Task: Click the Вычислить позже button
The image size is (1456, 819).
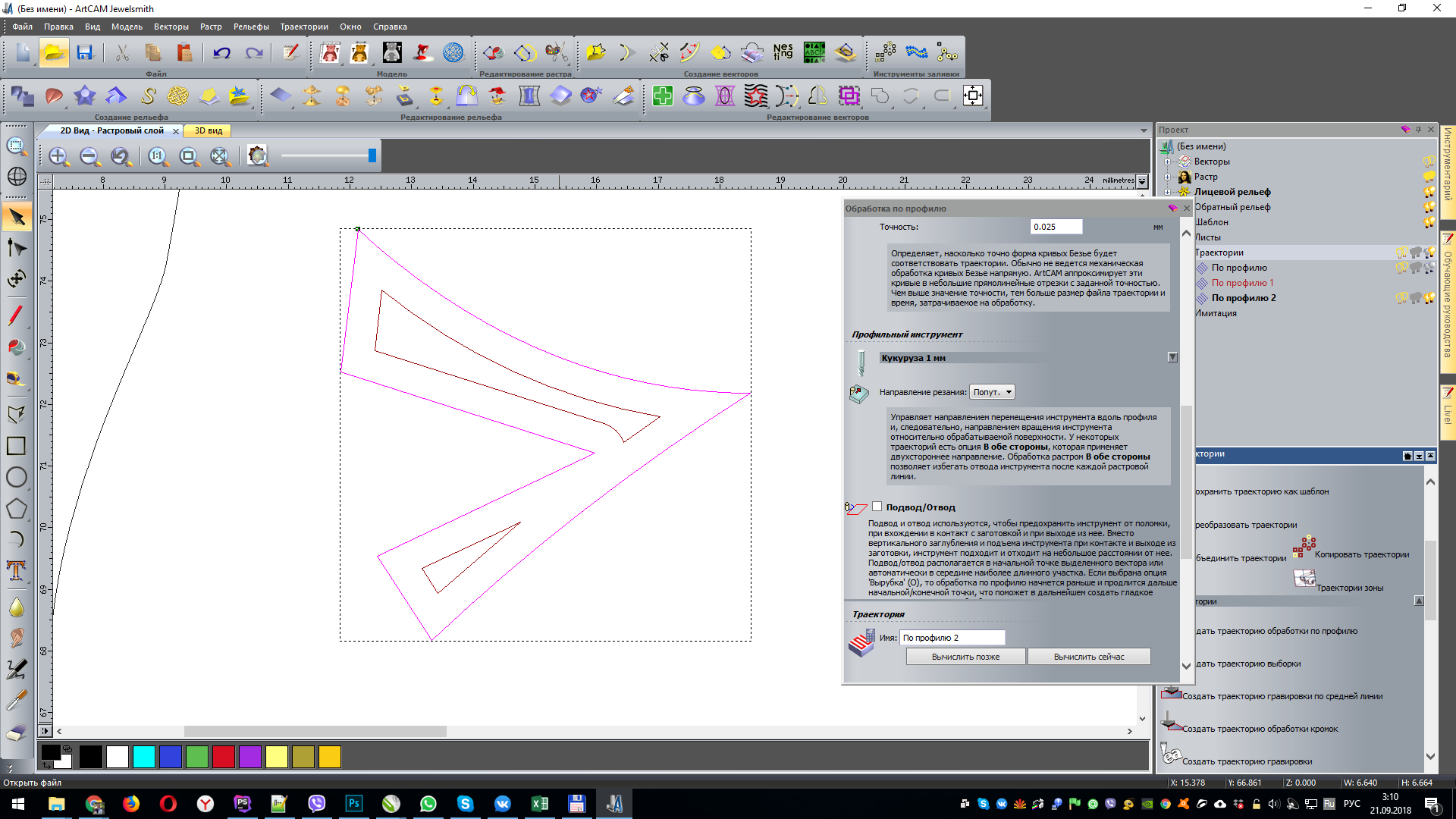Action: click(965, 657)
